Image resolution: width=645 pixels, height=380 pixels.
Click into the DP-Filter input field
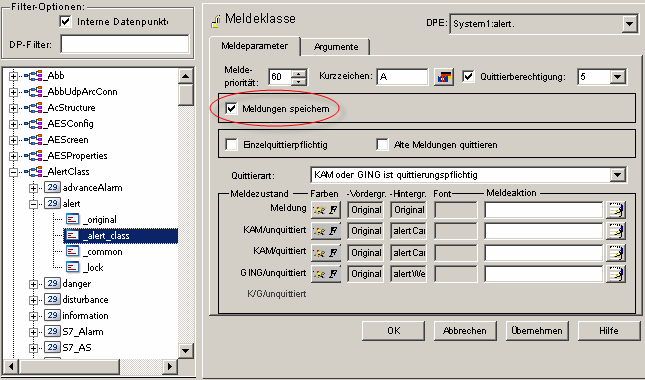point(125,44)
